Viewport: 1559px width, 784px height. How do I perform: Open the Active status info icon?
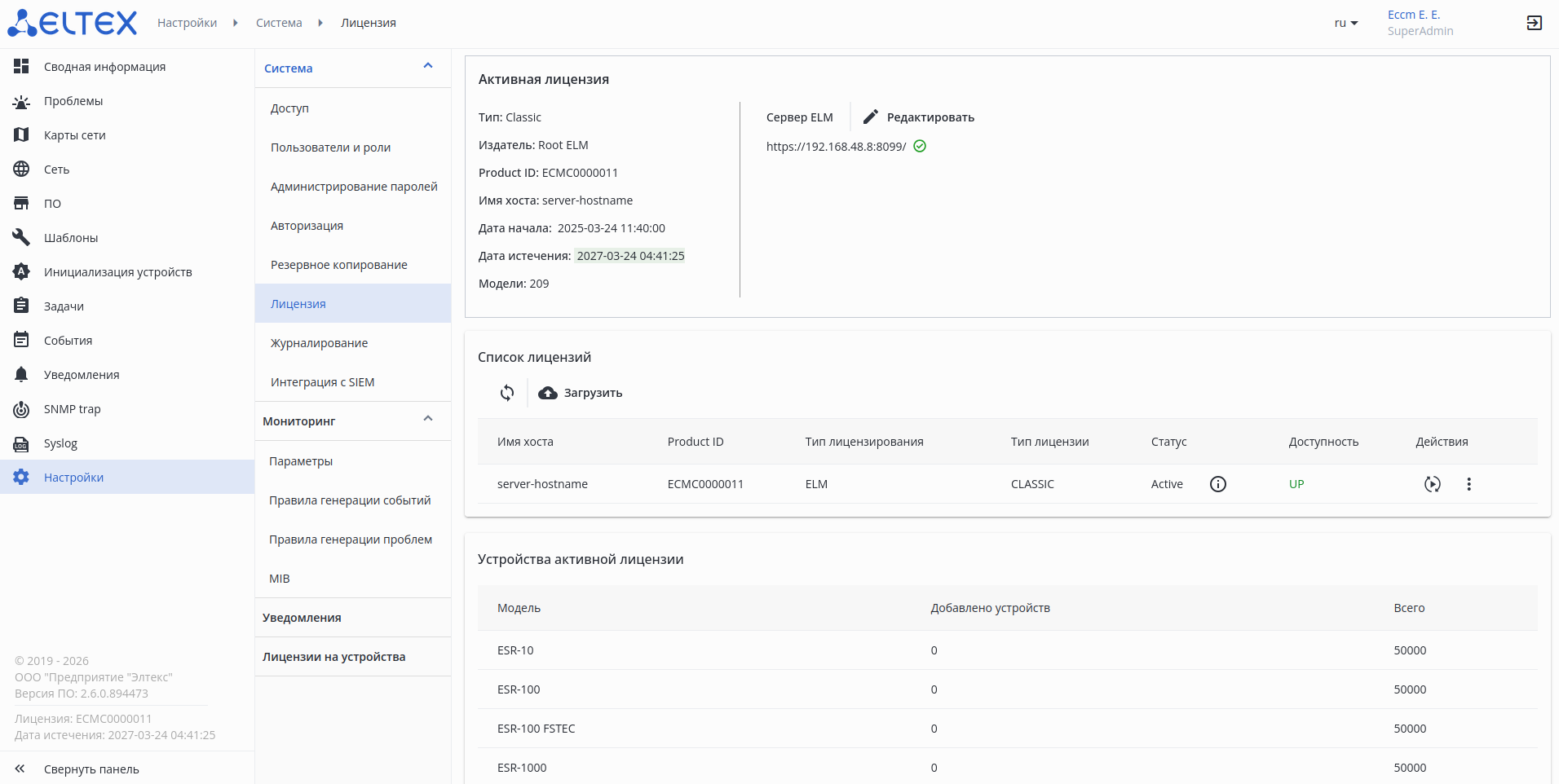pyautogui.click(x=1217, y=484)
